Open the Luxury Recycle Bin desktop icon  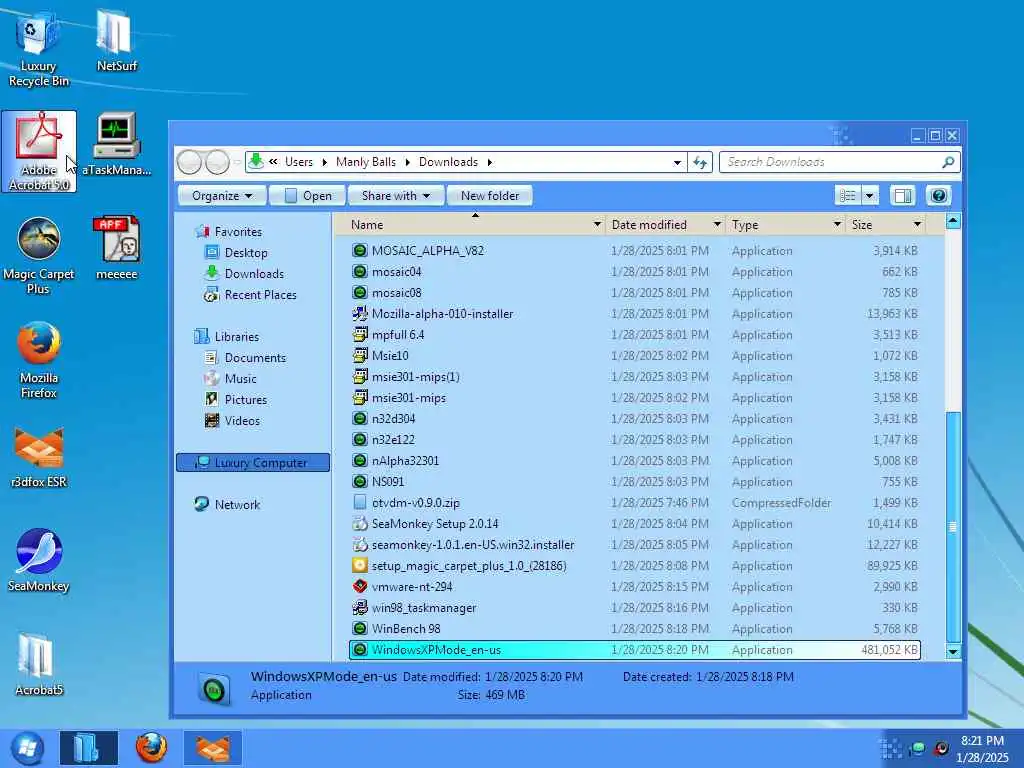[39, 49]
